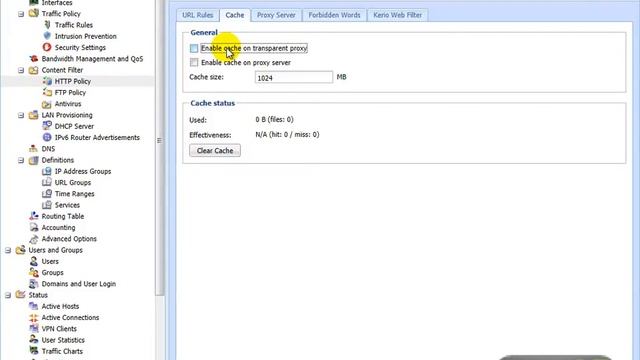The image size is (640, 360).
Task: Click 'N/A (hit: 0 / miss: 0)' effectiveness value
Action: (x=287, y=135)
